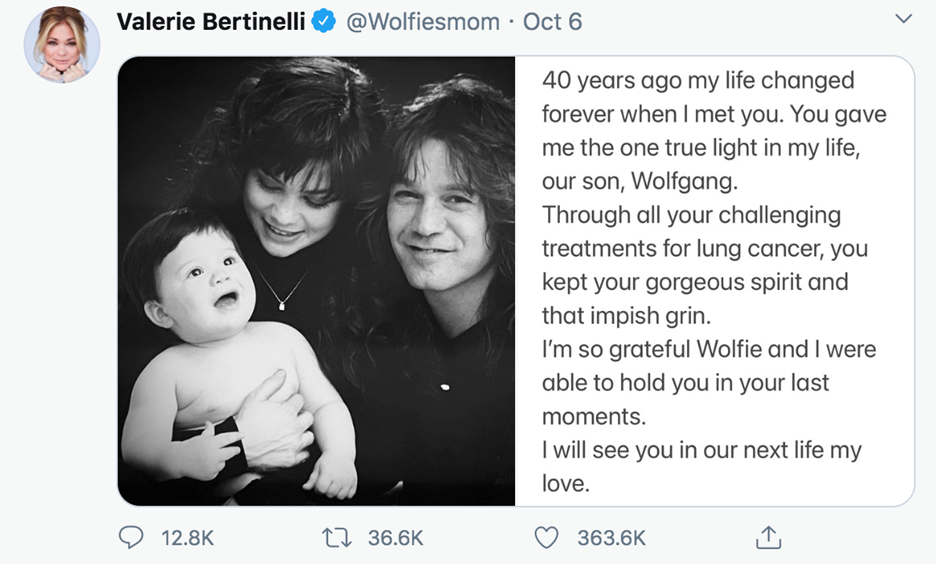Open the profile avatar picture
Image resolution: width=936 pixels, height=564 pixels.
point(62,46)
